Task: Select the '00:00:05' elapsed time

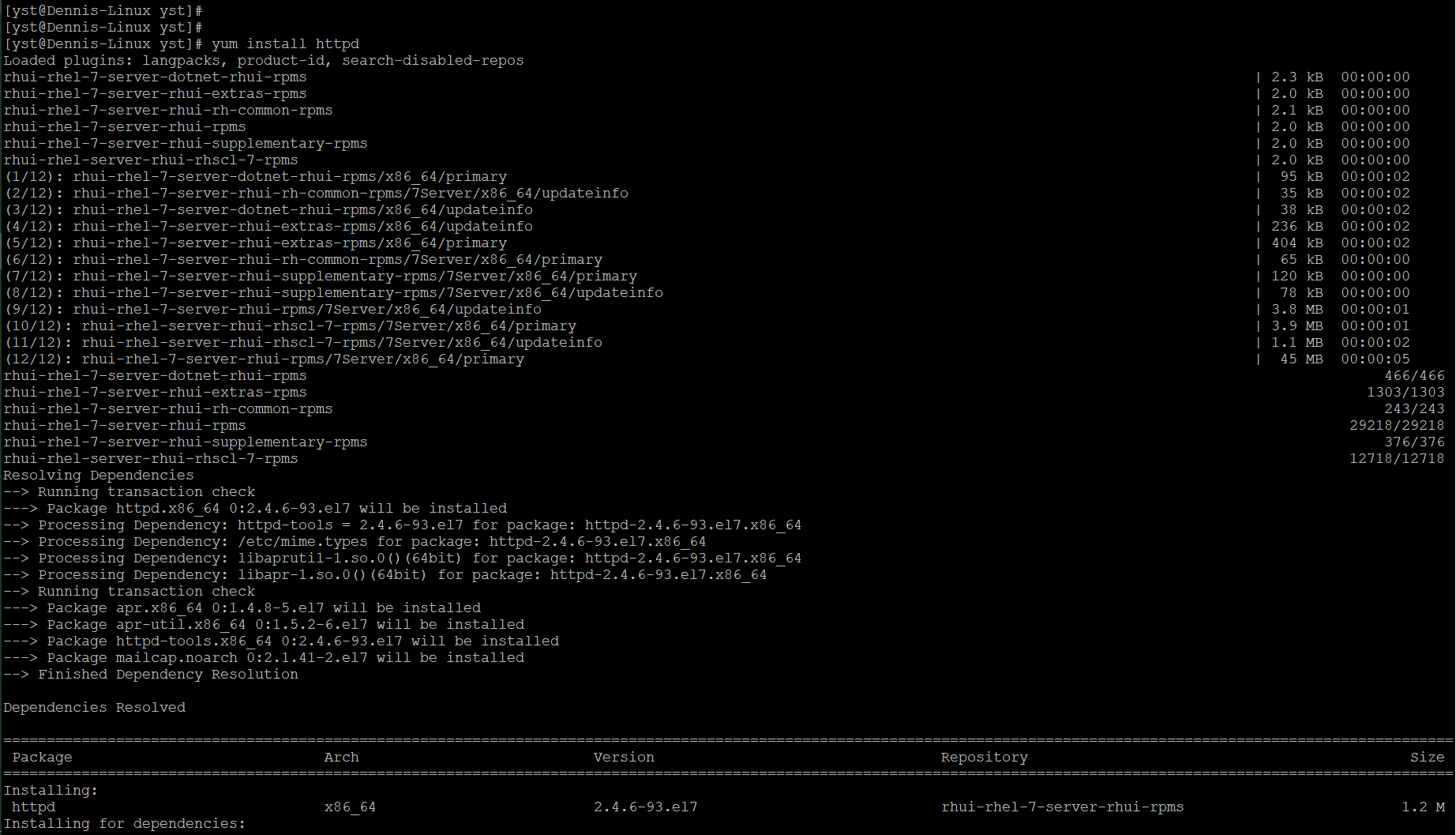Action: click(x=1375, y=359)
